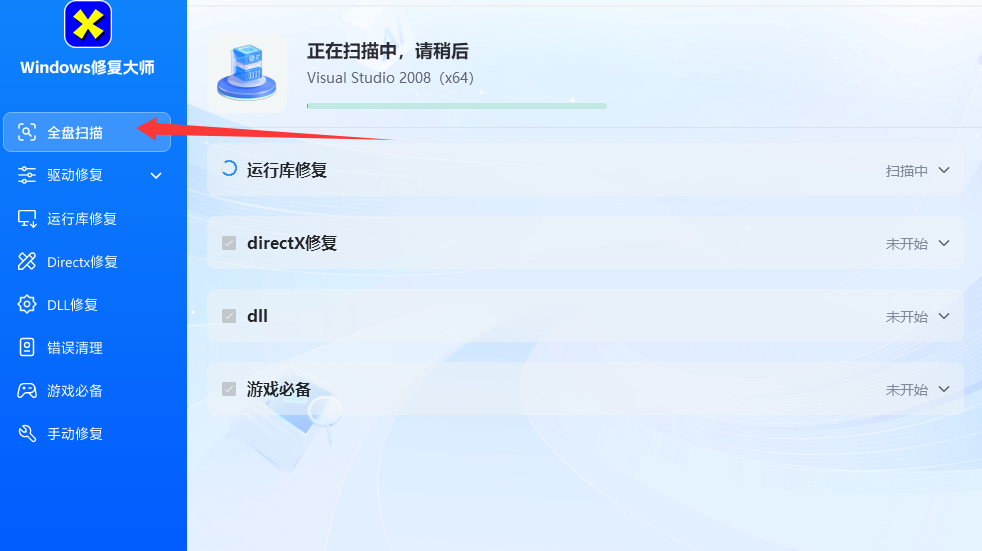
Task: Toggle the dll checkbox
Action: click(229, 316)
